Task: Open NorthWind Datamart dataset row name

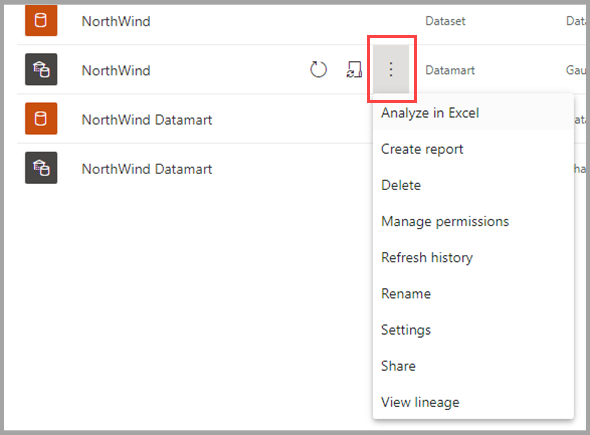Action: tap(147, 120)
